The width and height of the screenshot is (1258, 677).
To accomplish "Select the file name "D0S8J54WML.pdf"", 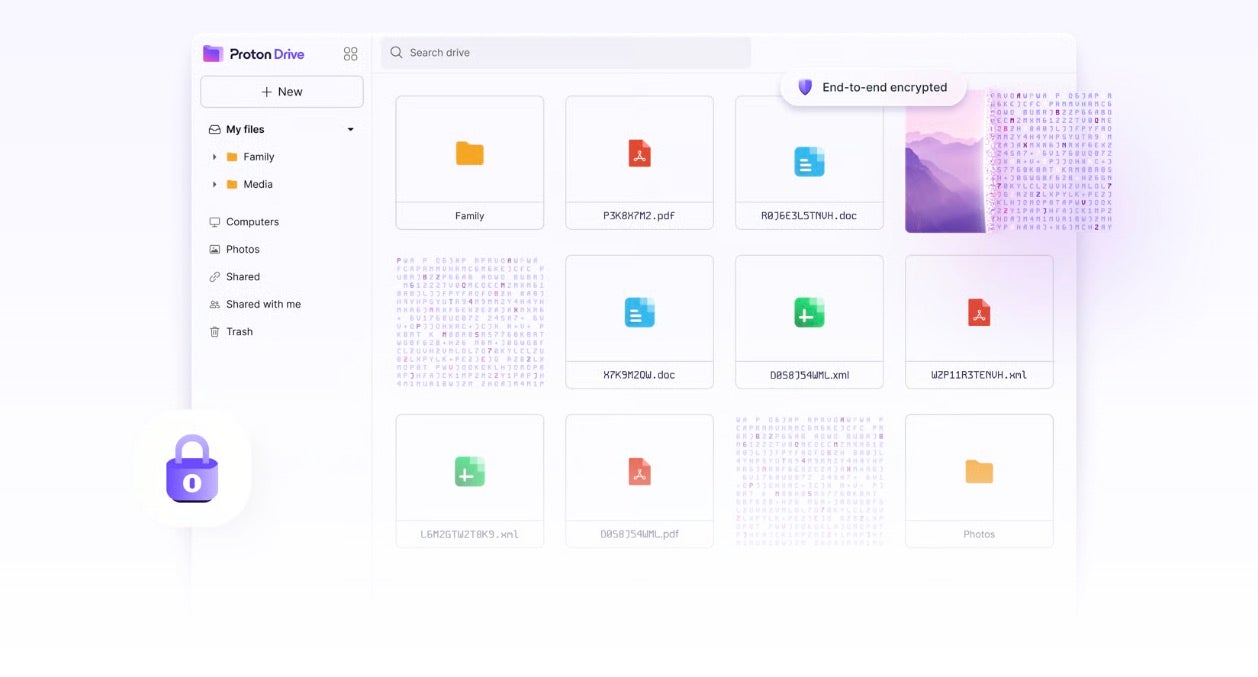I will click(x=640, y=535).
